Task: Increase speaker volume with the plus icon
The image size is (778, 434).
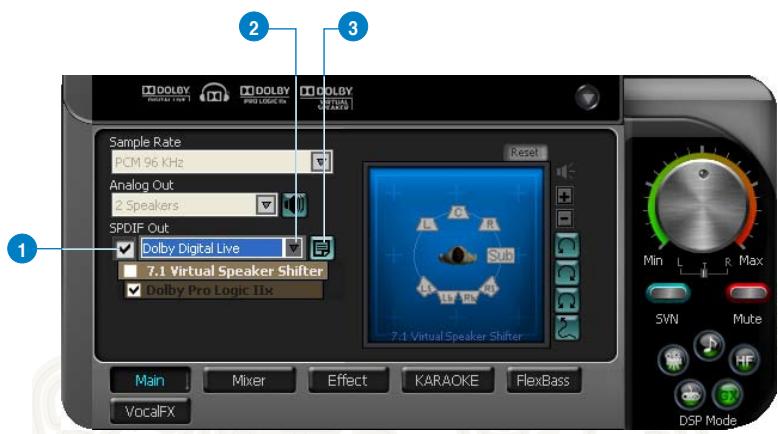Action: tap(564, 196)
